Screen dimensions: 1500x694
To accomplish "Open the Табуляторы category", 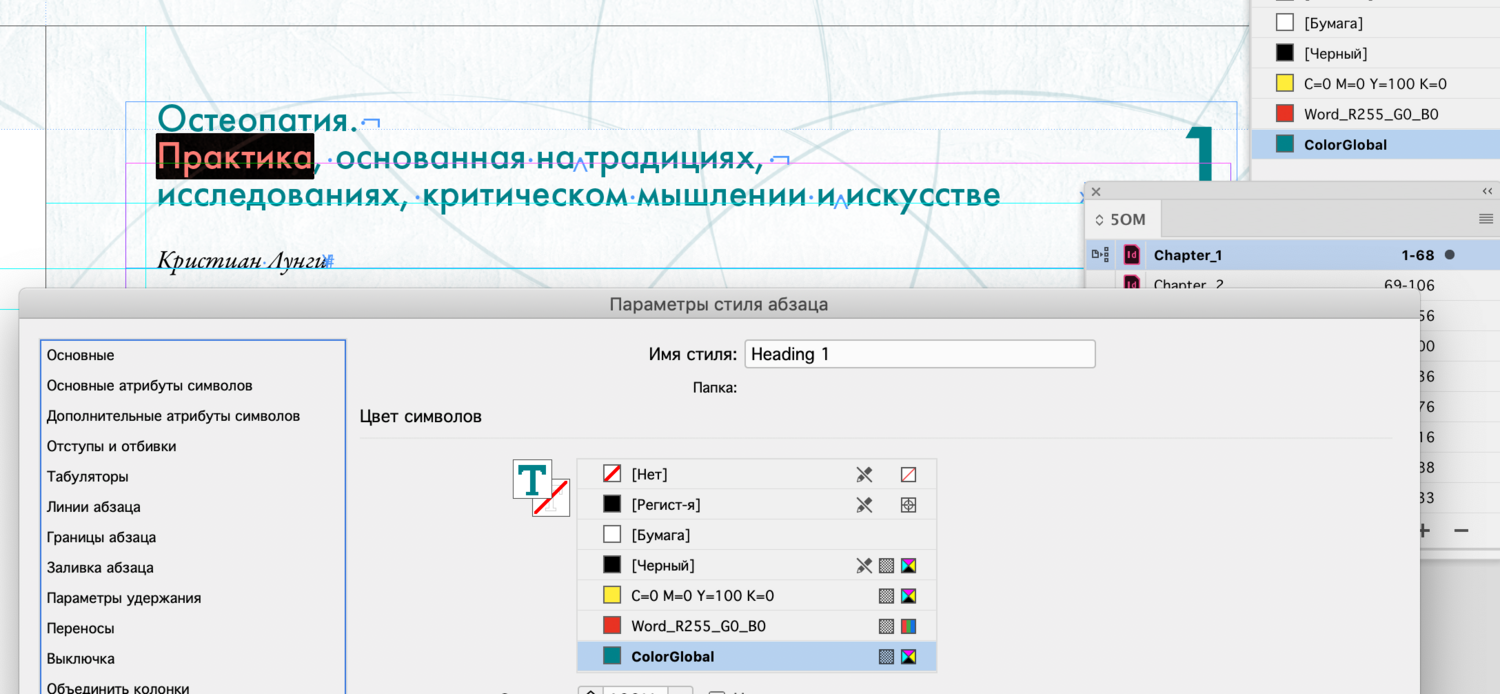I will (193, 476).
